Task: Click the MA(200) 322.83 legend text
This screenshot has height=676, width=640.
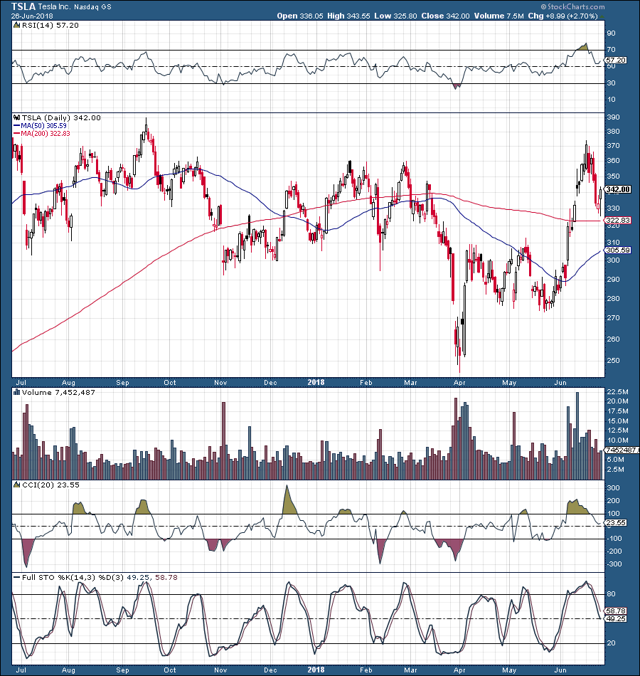Action: point(46,134)
